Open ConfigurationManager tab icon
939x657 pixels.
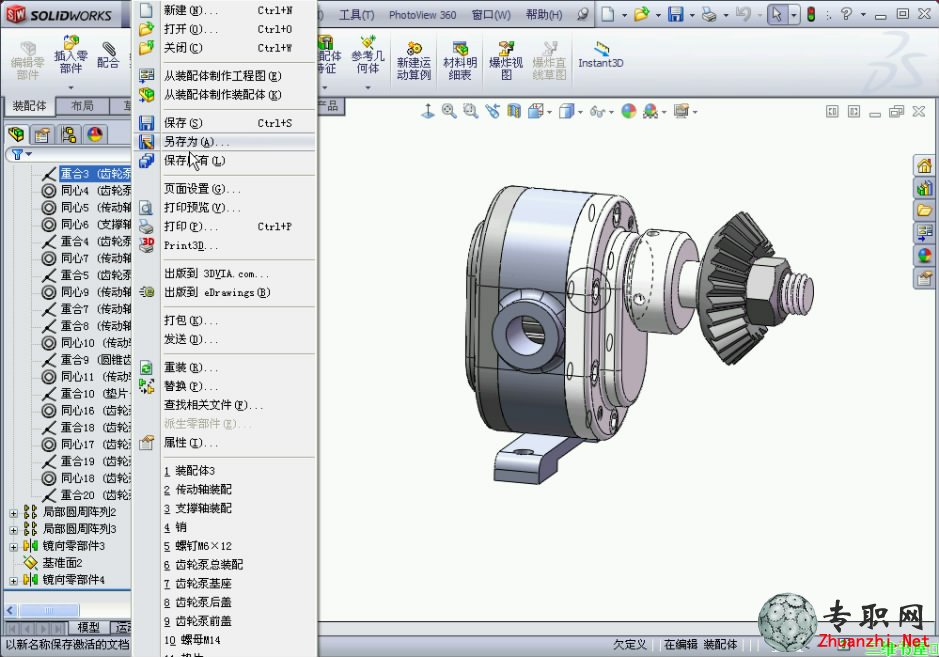pos(68,134)
